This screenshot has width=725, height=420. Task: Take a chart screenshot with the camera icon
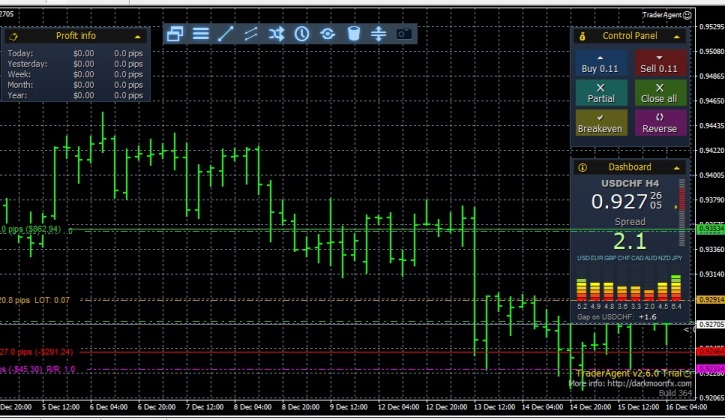click(404, 34)
